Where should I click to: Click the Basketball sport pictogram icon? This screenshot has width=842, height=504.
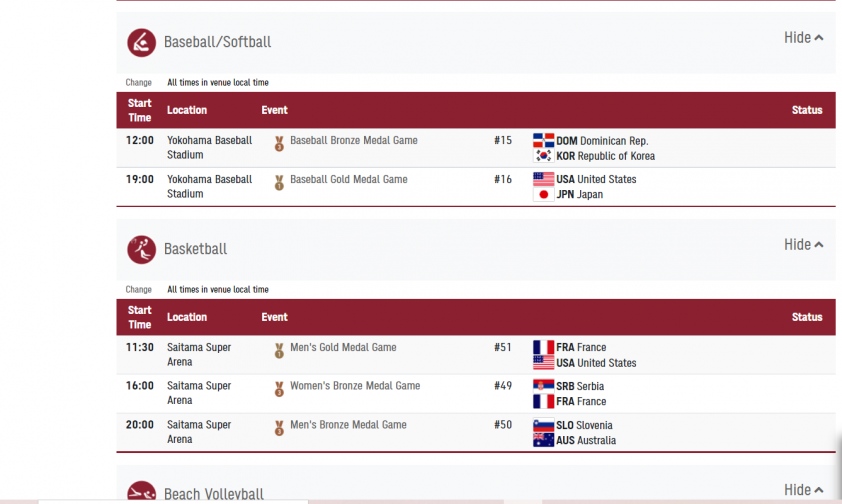click(141, 250)
